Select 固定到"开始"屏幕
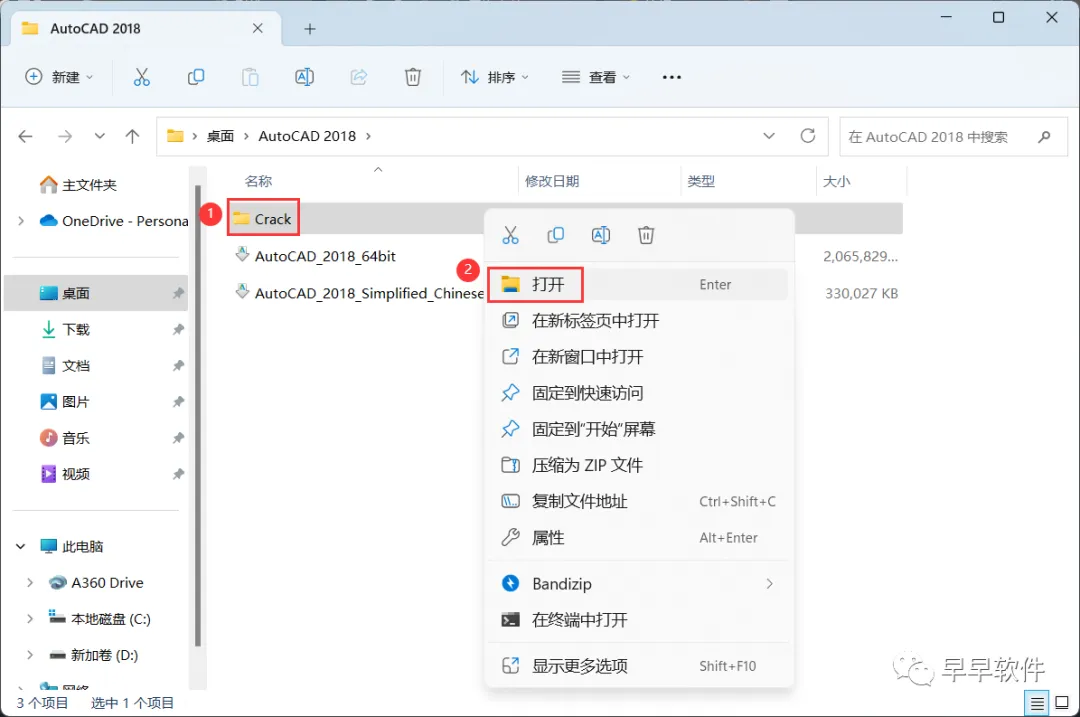The image size is (1080, 717). click(638, 429)
